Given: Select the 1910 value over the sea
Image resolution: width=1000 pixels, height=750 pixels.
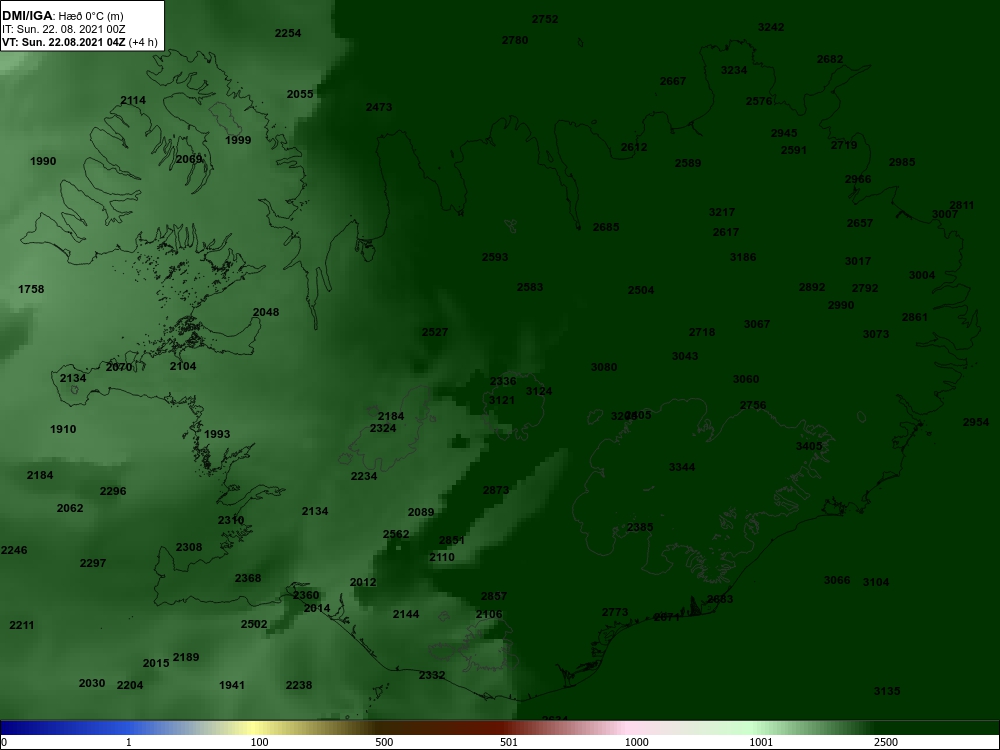Looking at the screenshot, I should click(x=63, y=430).
